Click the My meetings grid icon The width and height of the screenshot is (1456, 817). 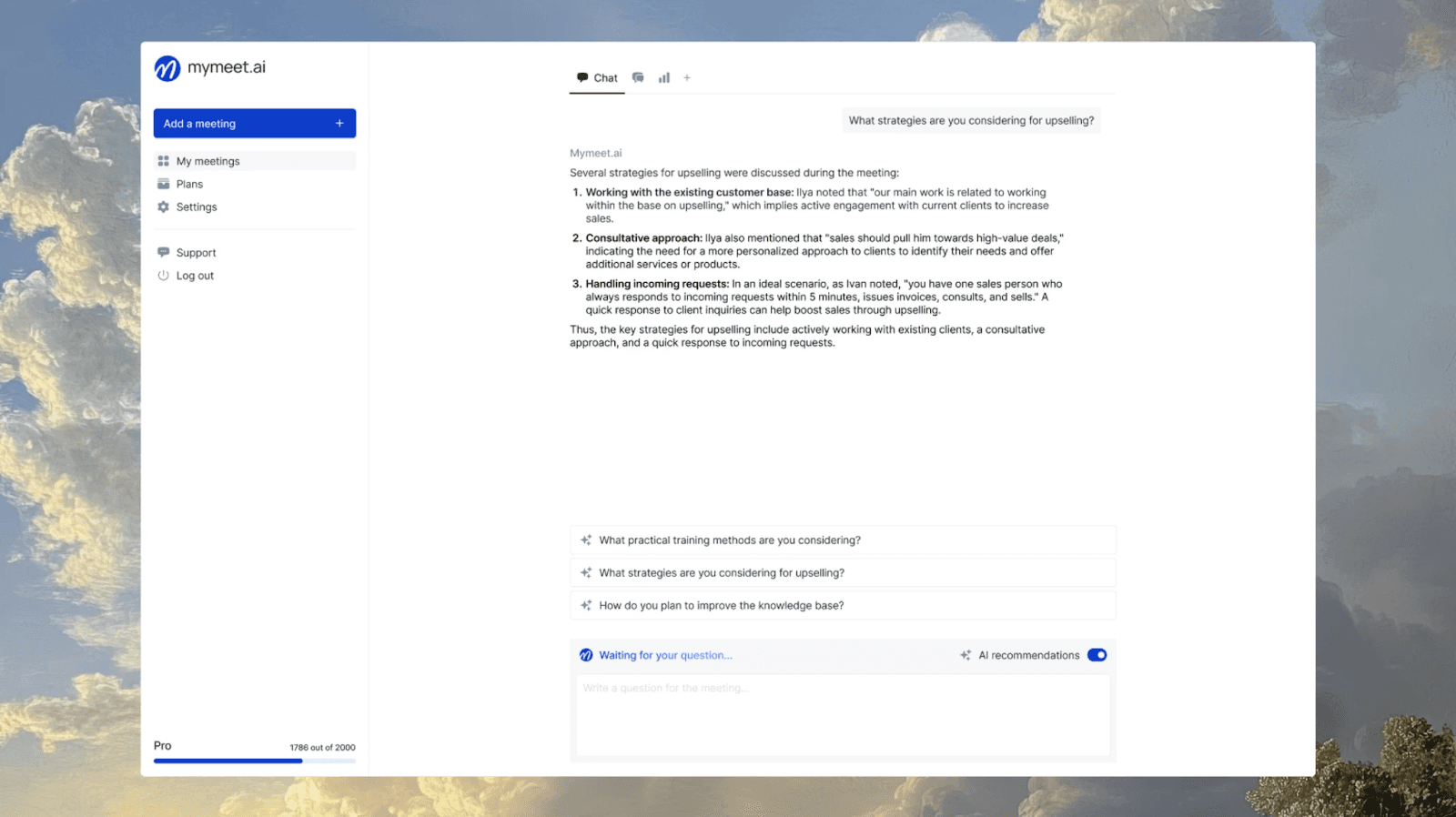pyautogui.click(x=164, y=161)
